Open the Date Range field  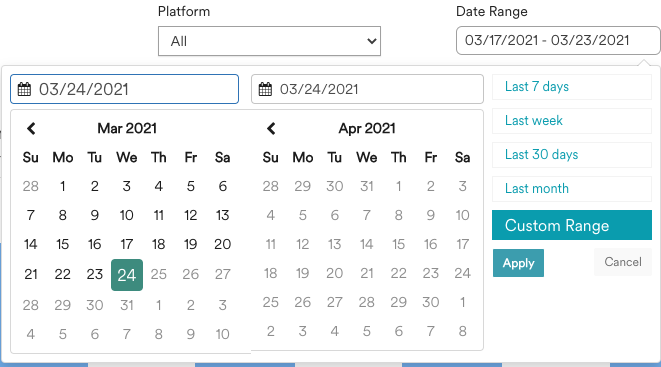[x=558, y=40]
